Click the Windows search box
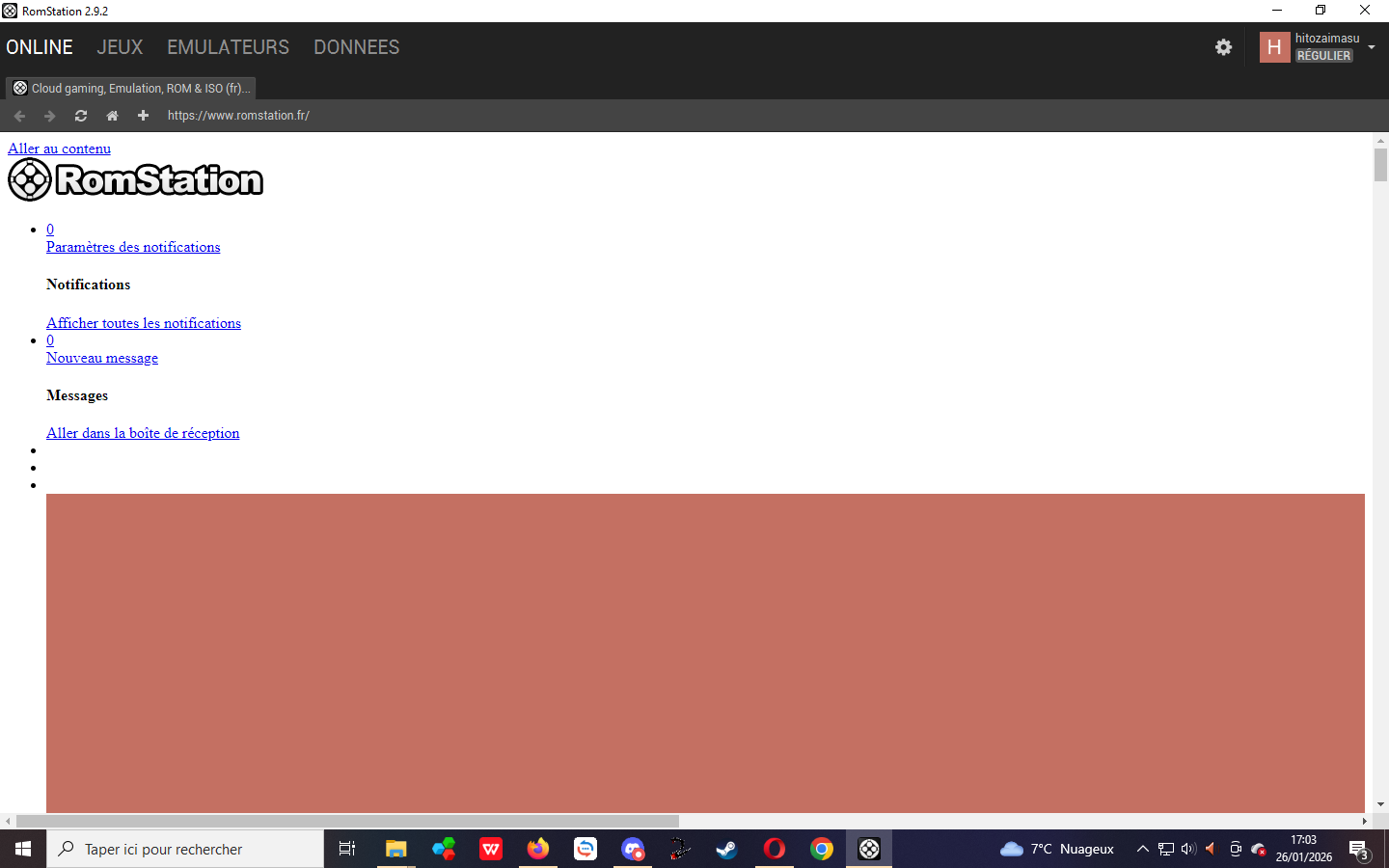1389x868 pixels. coord(185,849)
